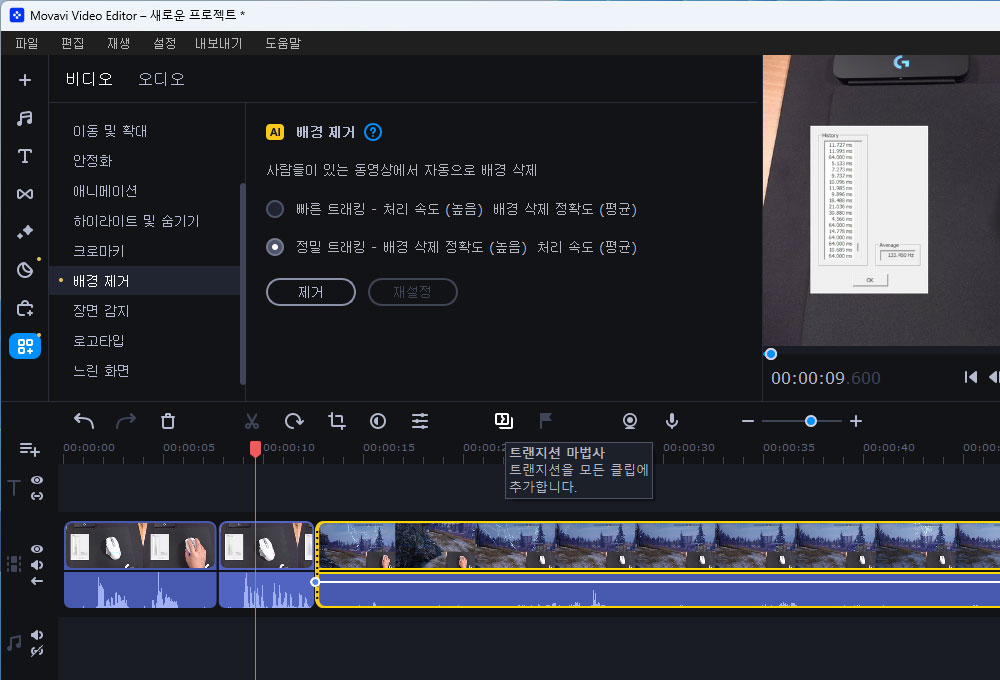Launch the Transition Wizard icon
1000x680 pixels.
click(504, 421)
